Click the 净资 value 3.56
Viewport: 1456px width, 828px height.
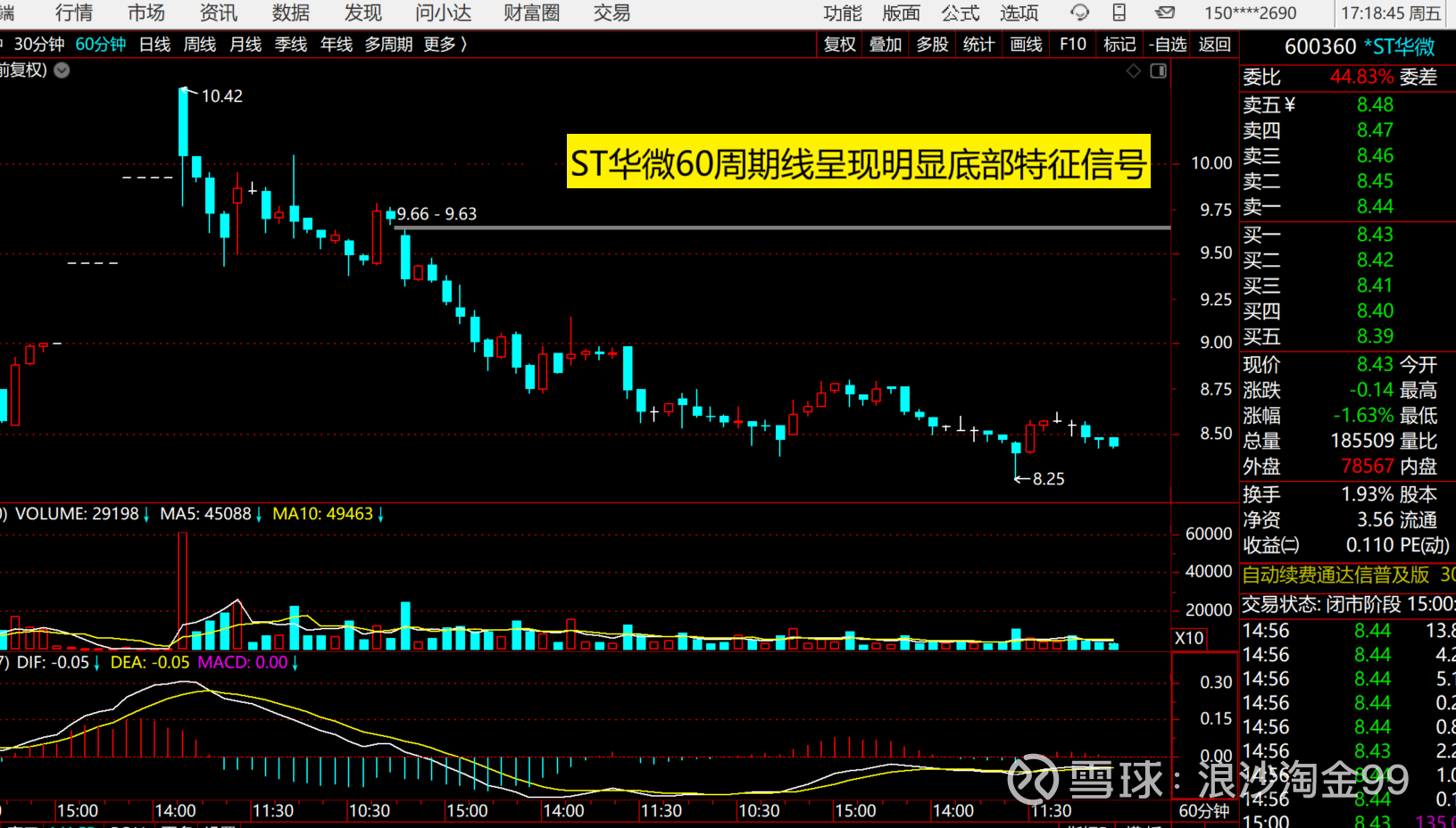click(x=1376, y=519)
